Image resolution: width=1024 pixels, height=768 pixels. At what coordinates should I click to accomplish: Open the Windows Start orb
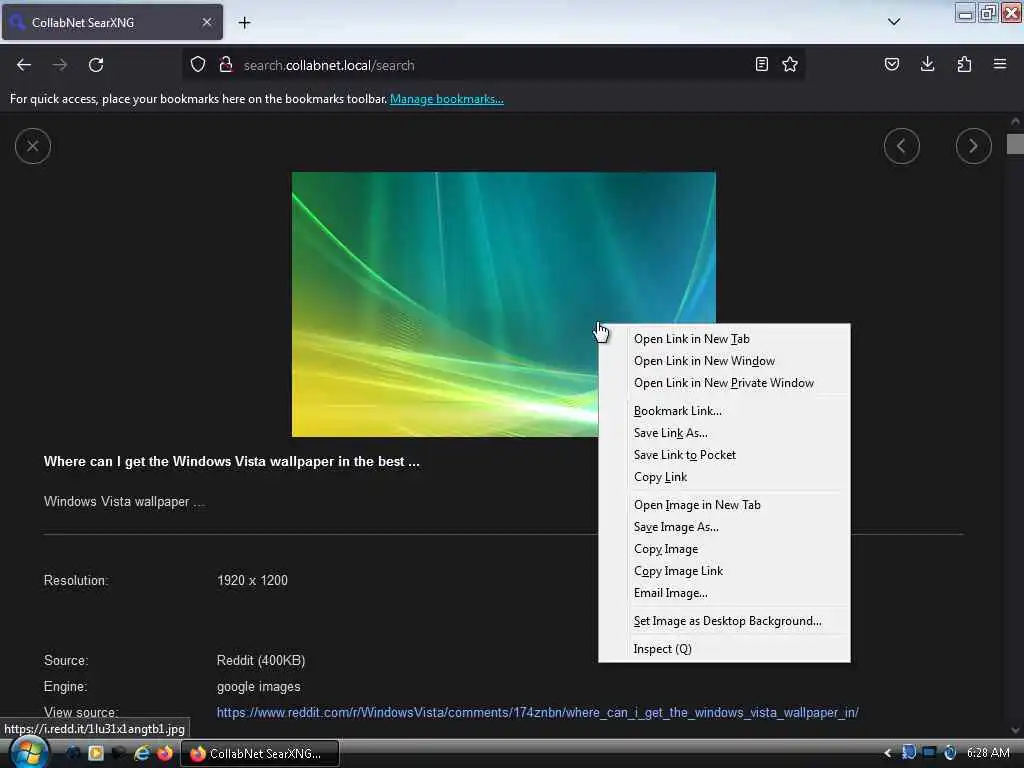[x=28, y=753]
